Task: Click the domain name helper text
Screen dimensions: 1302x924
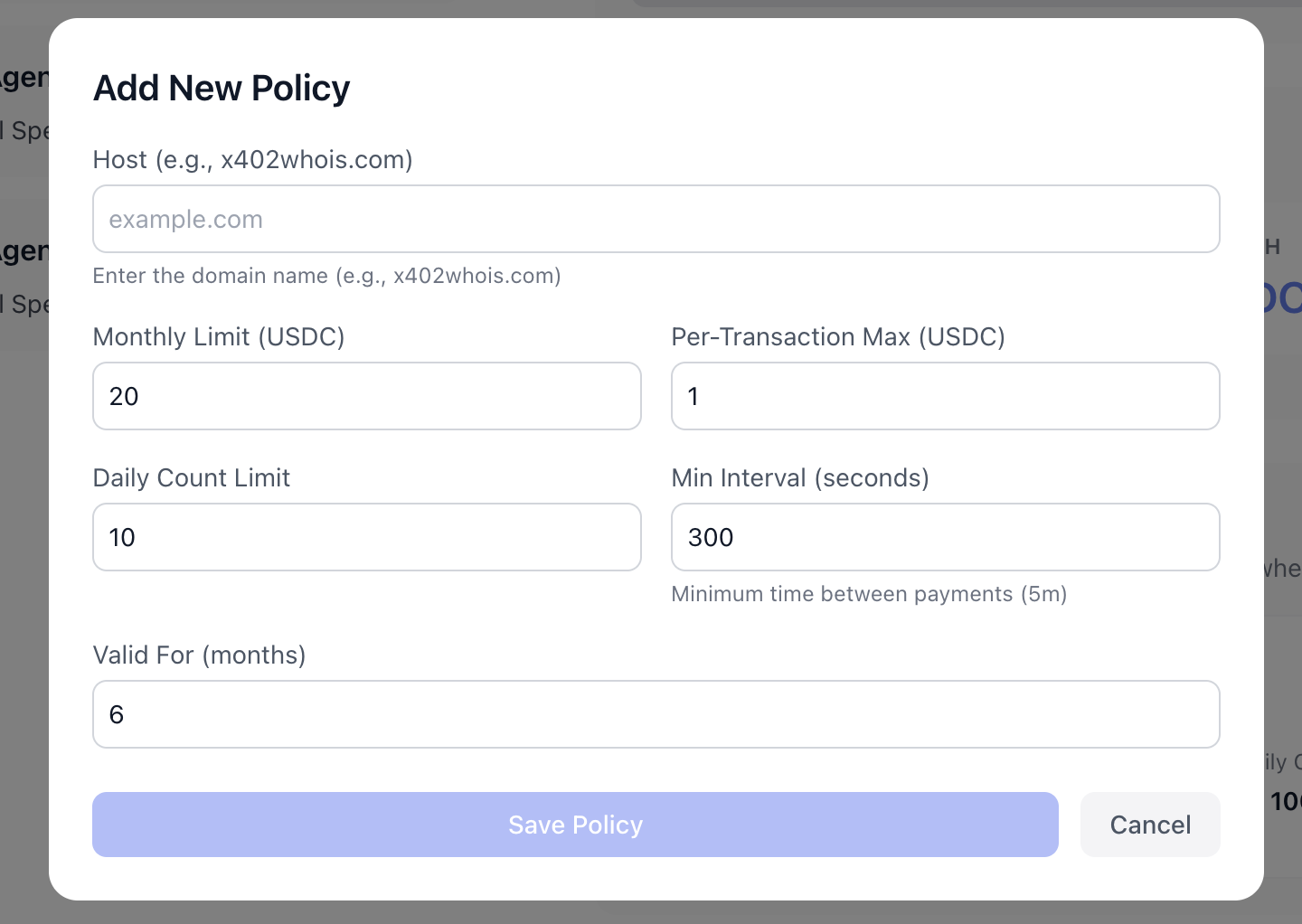Action: [326, 276]
